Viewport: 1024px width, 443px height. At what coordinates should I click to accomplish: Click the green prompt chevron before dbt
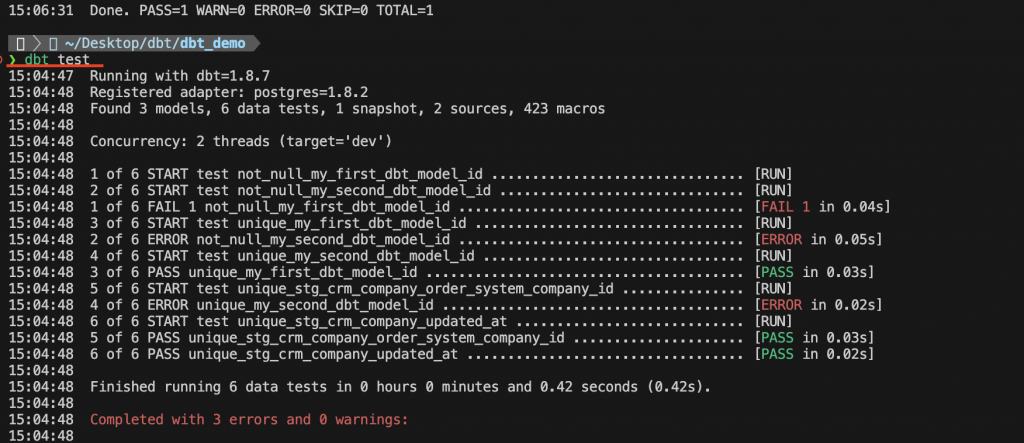coord(12,60)
